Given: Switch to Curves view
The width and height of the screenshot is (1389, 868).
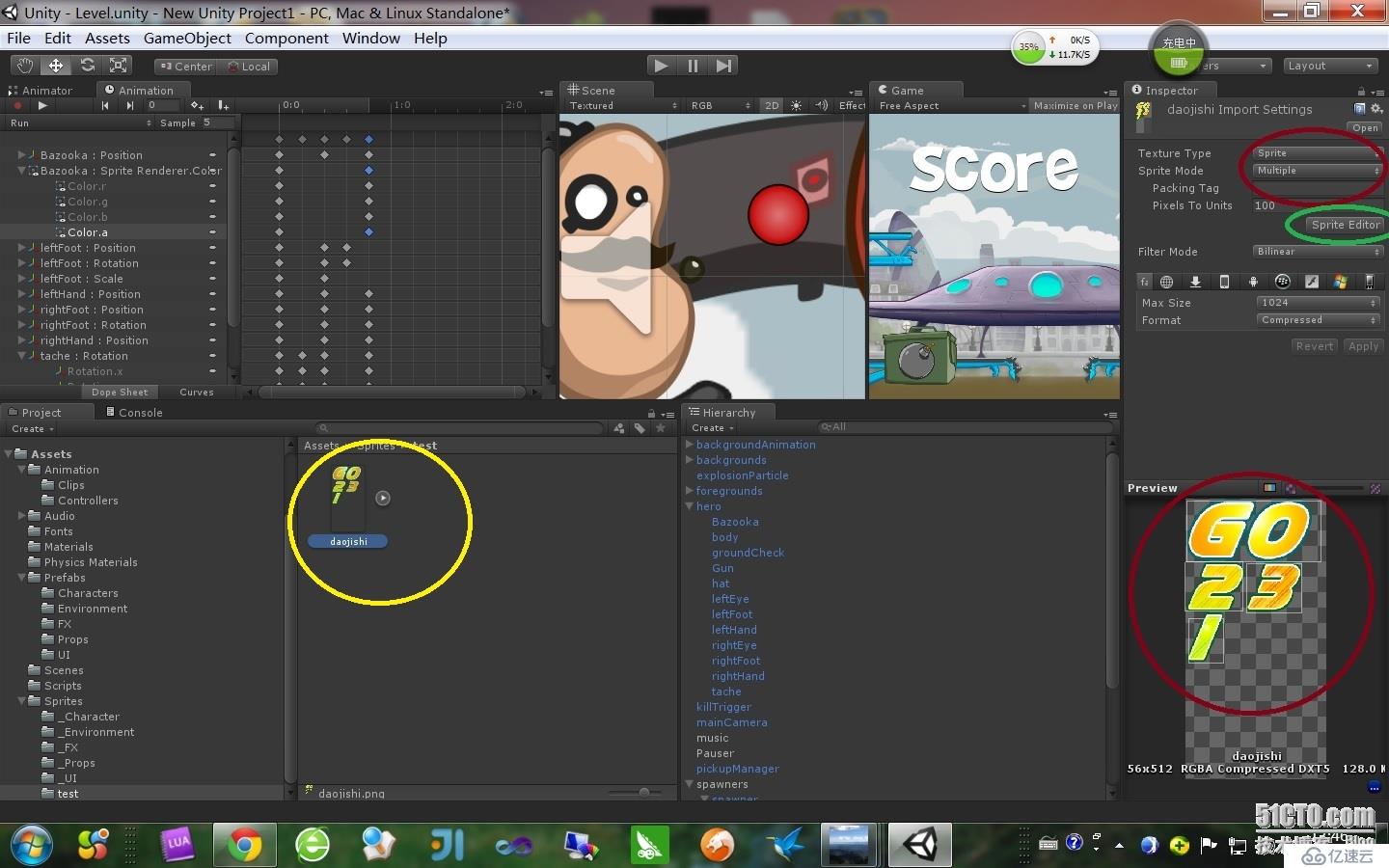Looking at the screenshot, I should click(x=197, y=393).
